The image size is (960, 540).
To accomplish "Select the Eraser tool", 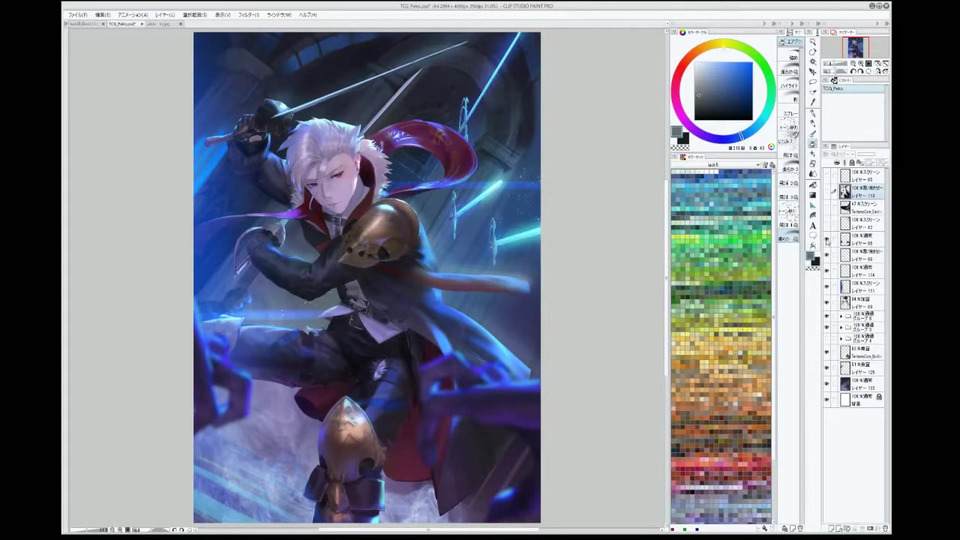I will click(812, 164).
